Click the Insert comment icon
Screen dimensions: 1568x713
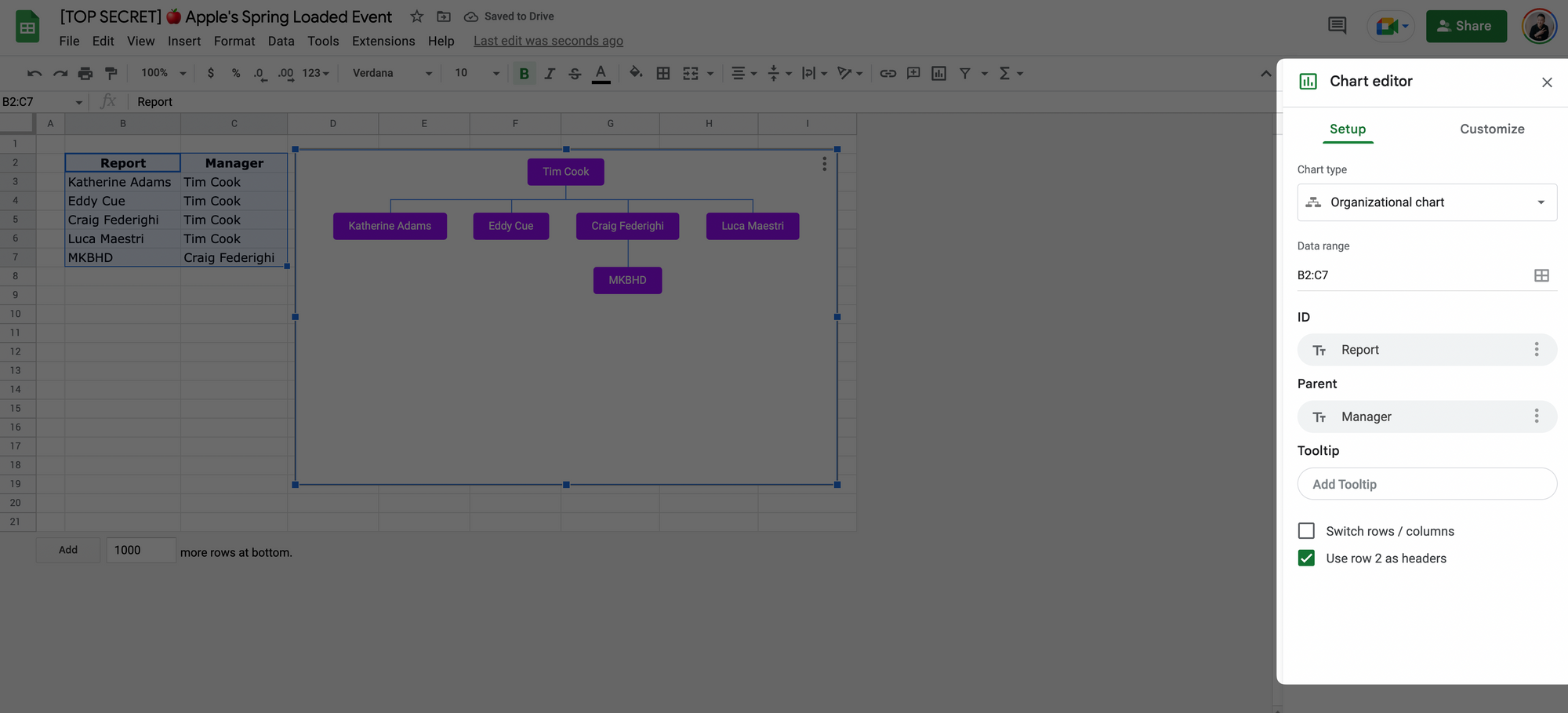pyautogui.click(x=913, y=73)
